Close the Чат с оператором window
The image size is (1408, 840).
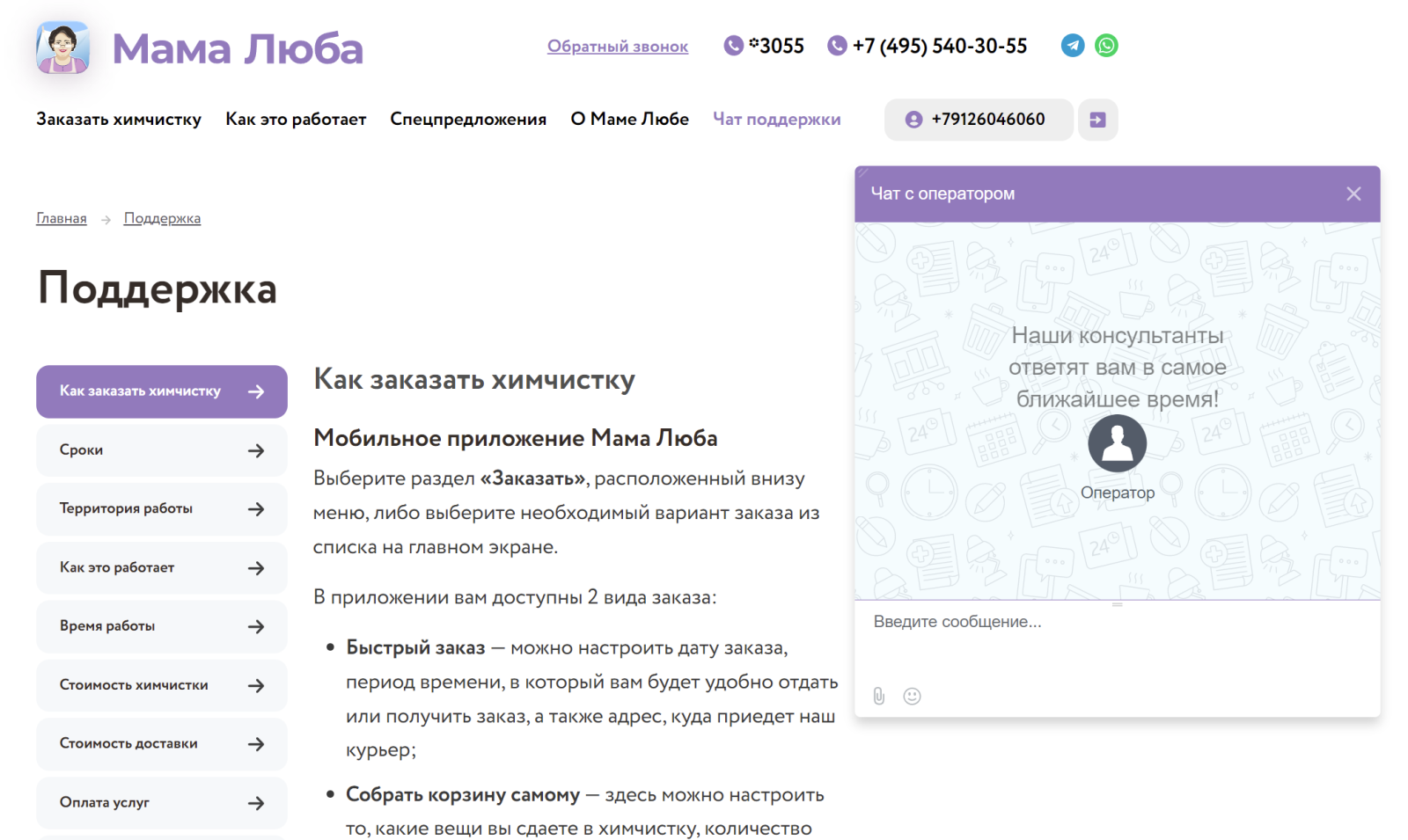click(x=1353, y=194)
